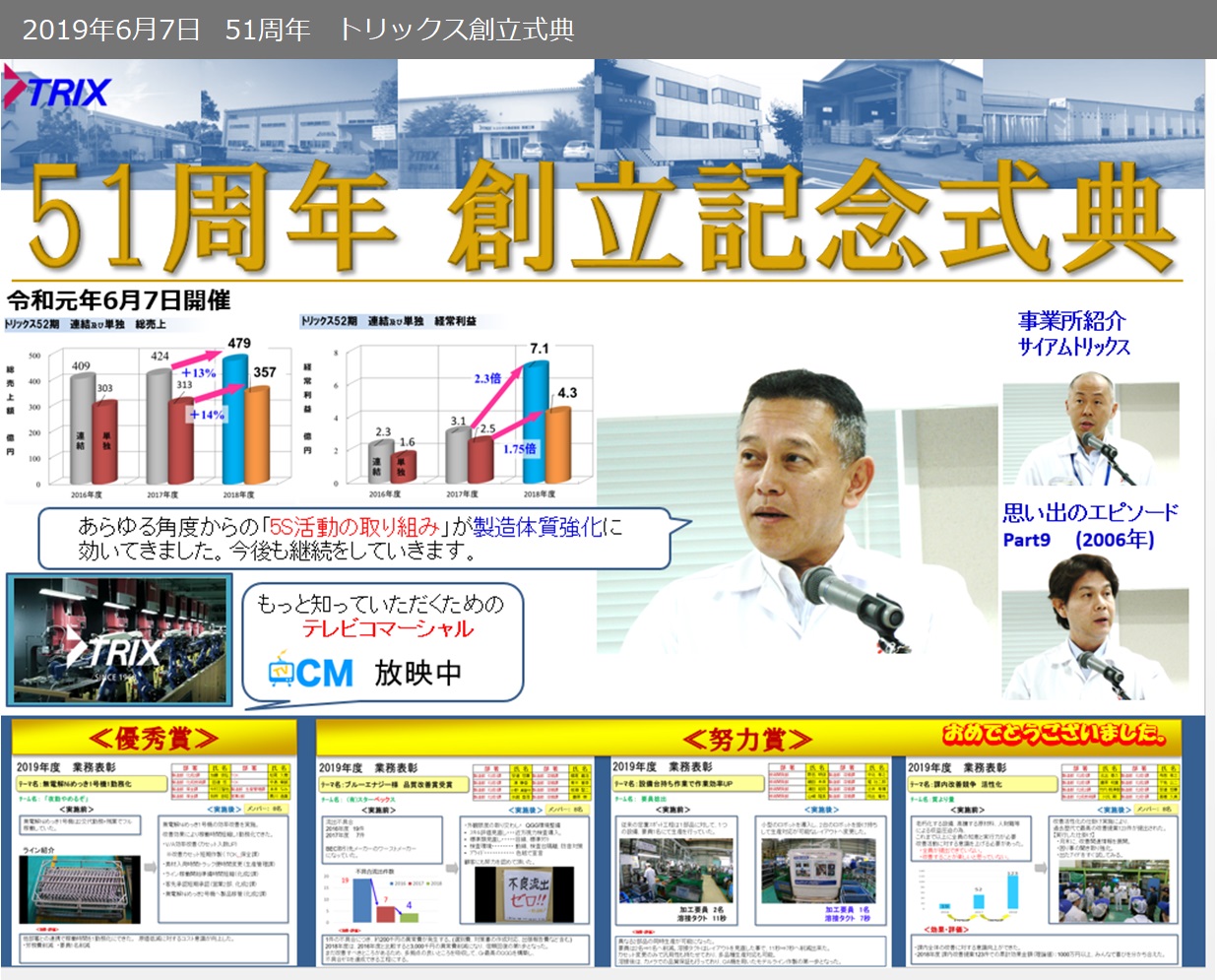Click the ＜優秀賞＞ award header
Screen dimensions: 1217x980
[x=154, y=738]
